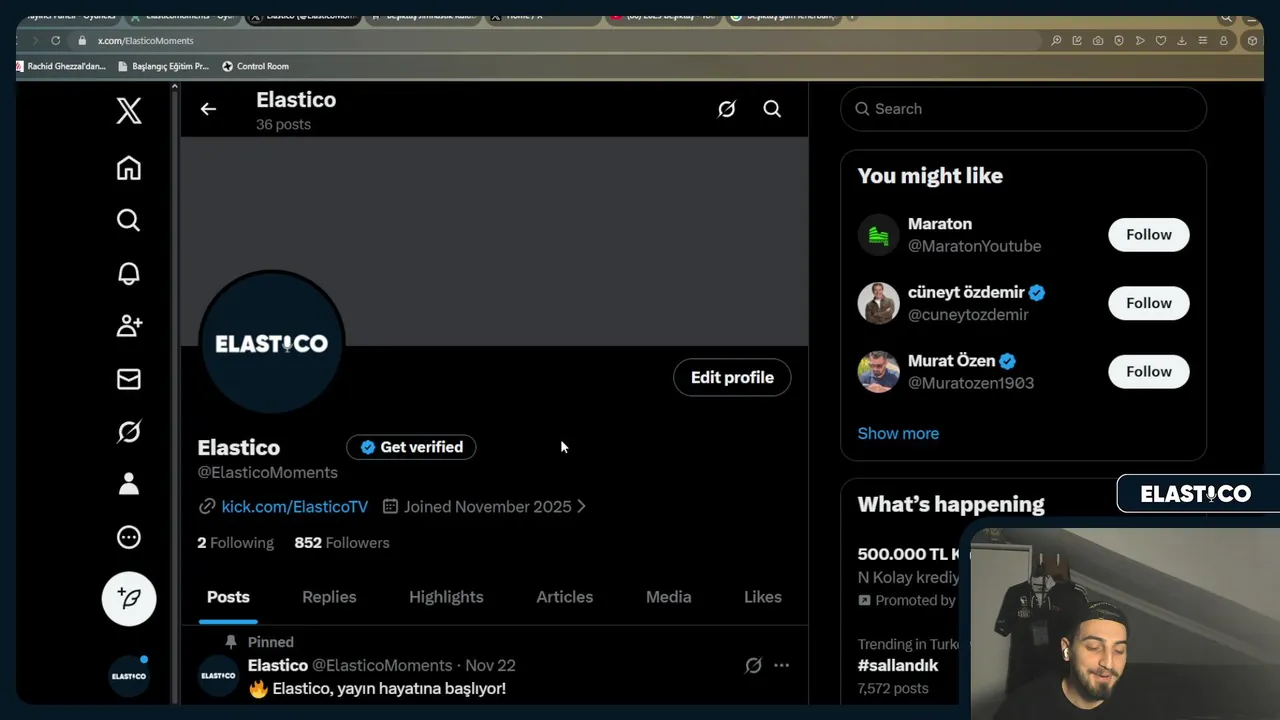Open browser profile account icon
Viewport: 1280px width, 720px height.
coord(1224,41)
